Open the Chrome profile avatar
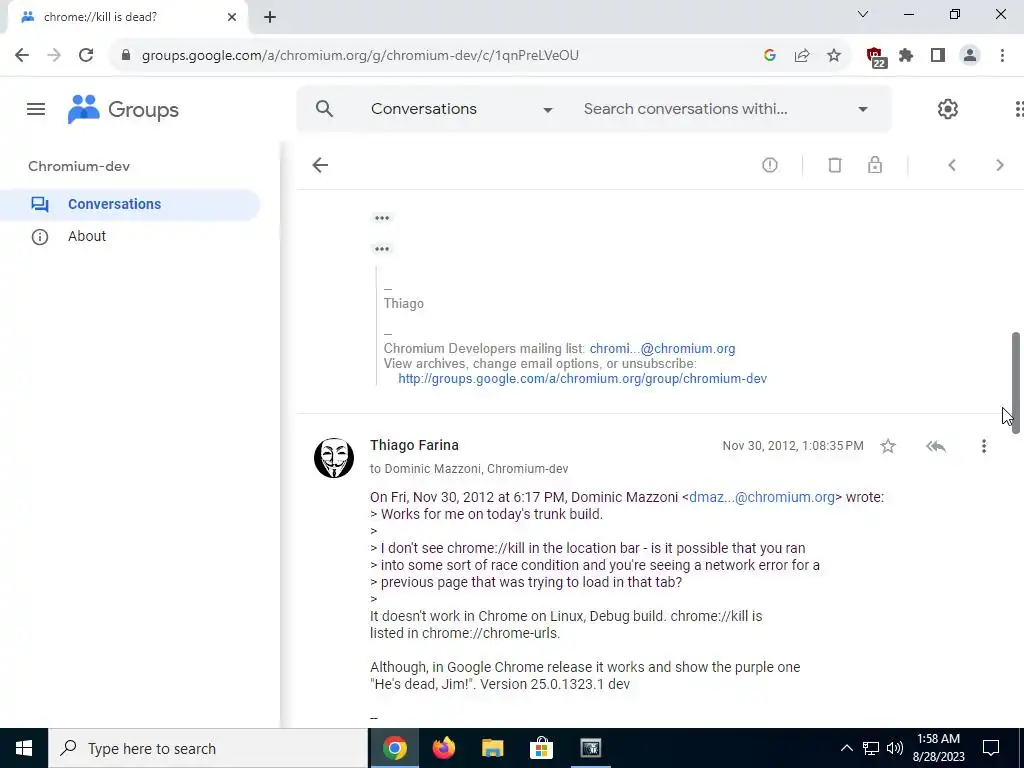 970,56
